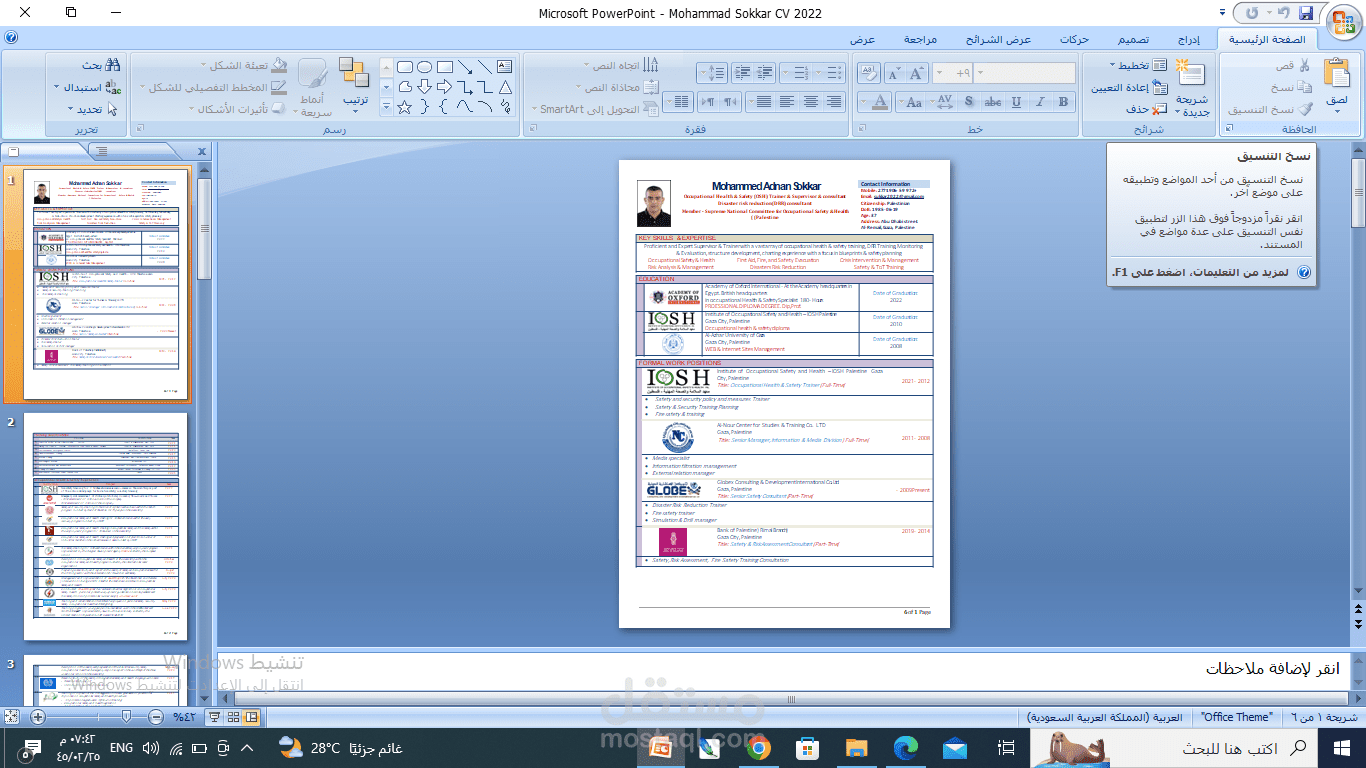
Task: Select the text box shape
Action: (x=505, y=67)
